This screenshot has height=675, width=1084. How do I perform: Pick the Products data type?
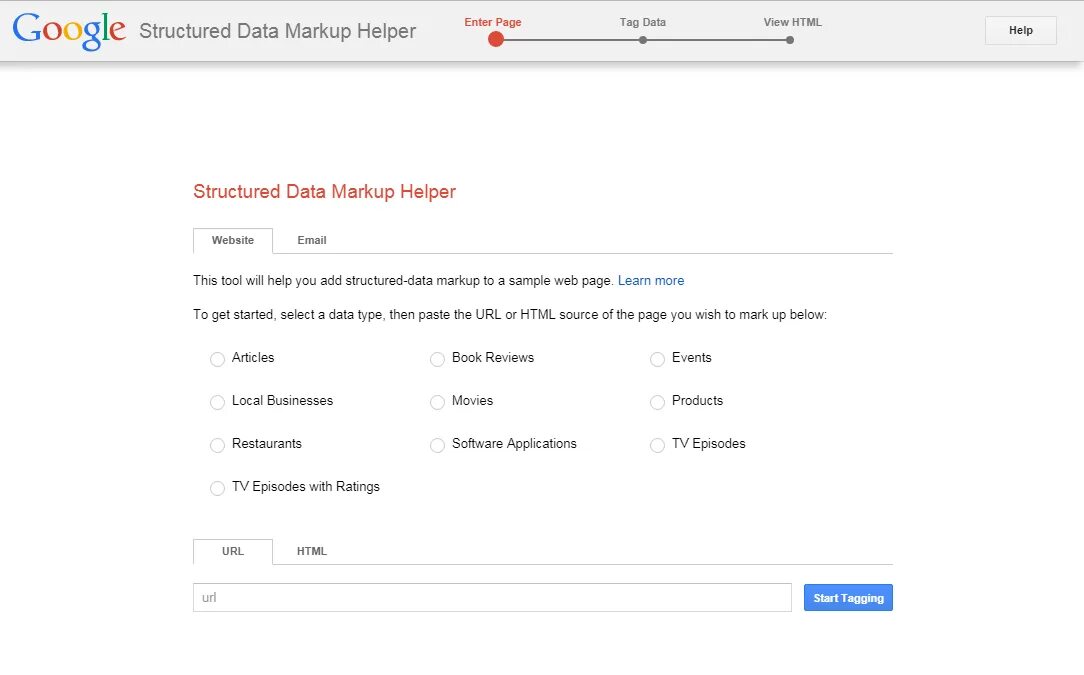click(657, 402)
